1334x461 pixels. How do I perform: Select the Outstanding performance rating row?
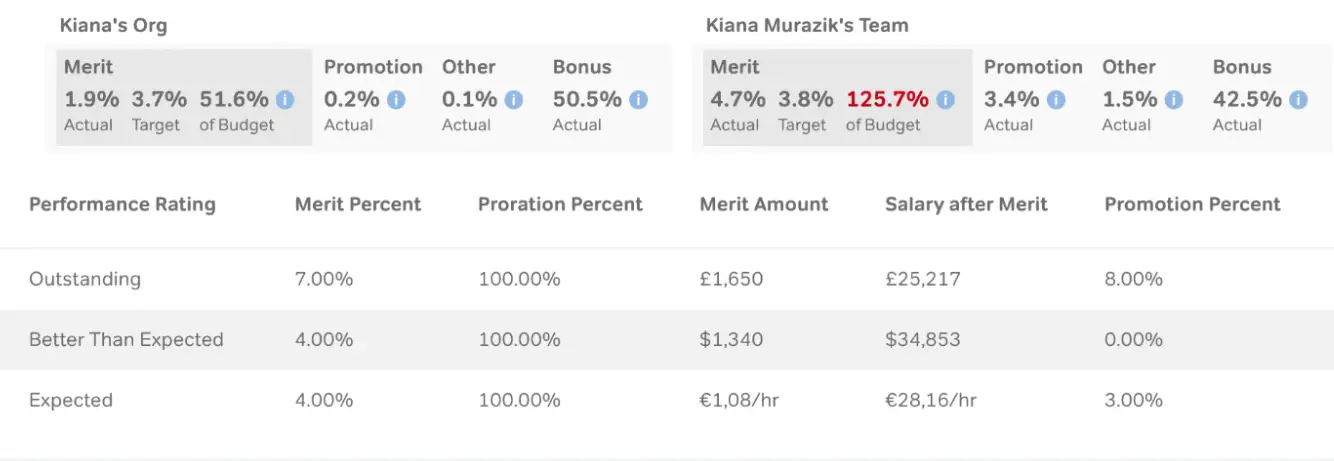[x=85, y=279]
